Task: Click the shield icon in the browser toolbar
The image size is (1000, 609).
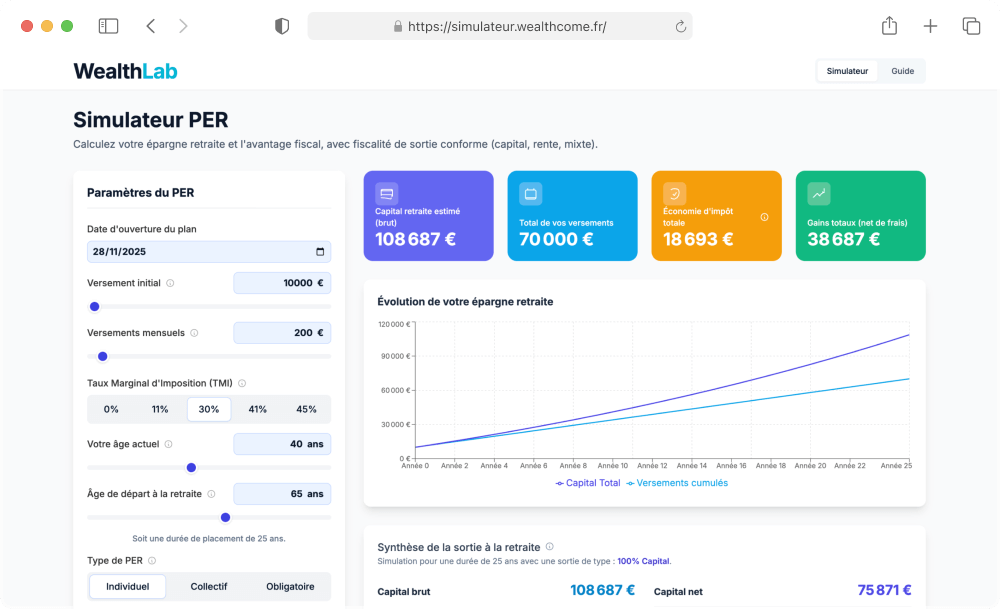Action: [x=281, y=25]
